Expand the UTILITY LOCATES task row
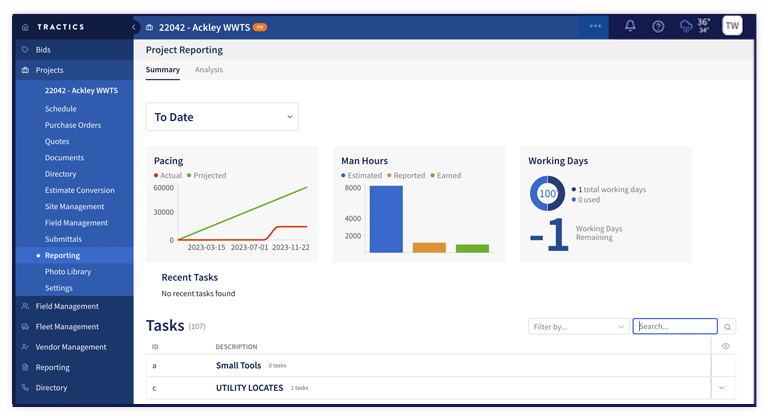The image size is (768, 419). tap(721, 388)
